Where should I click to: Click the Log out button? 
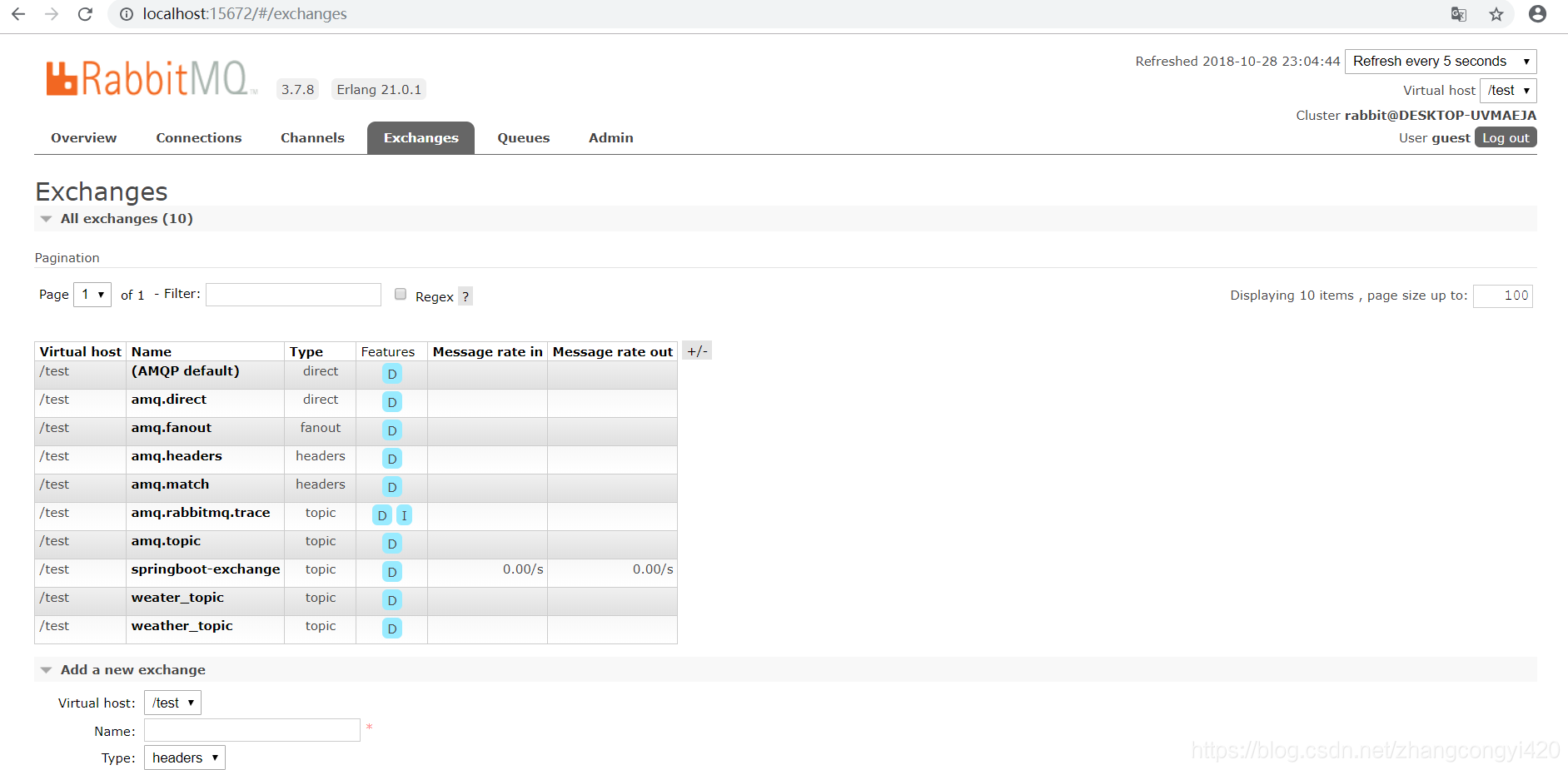click(1506, 137)
